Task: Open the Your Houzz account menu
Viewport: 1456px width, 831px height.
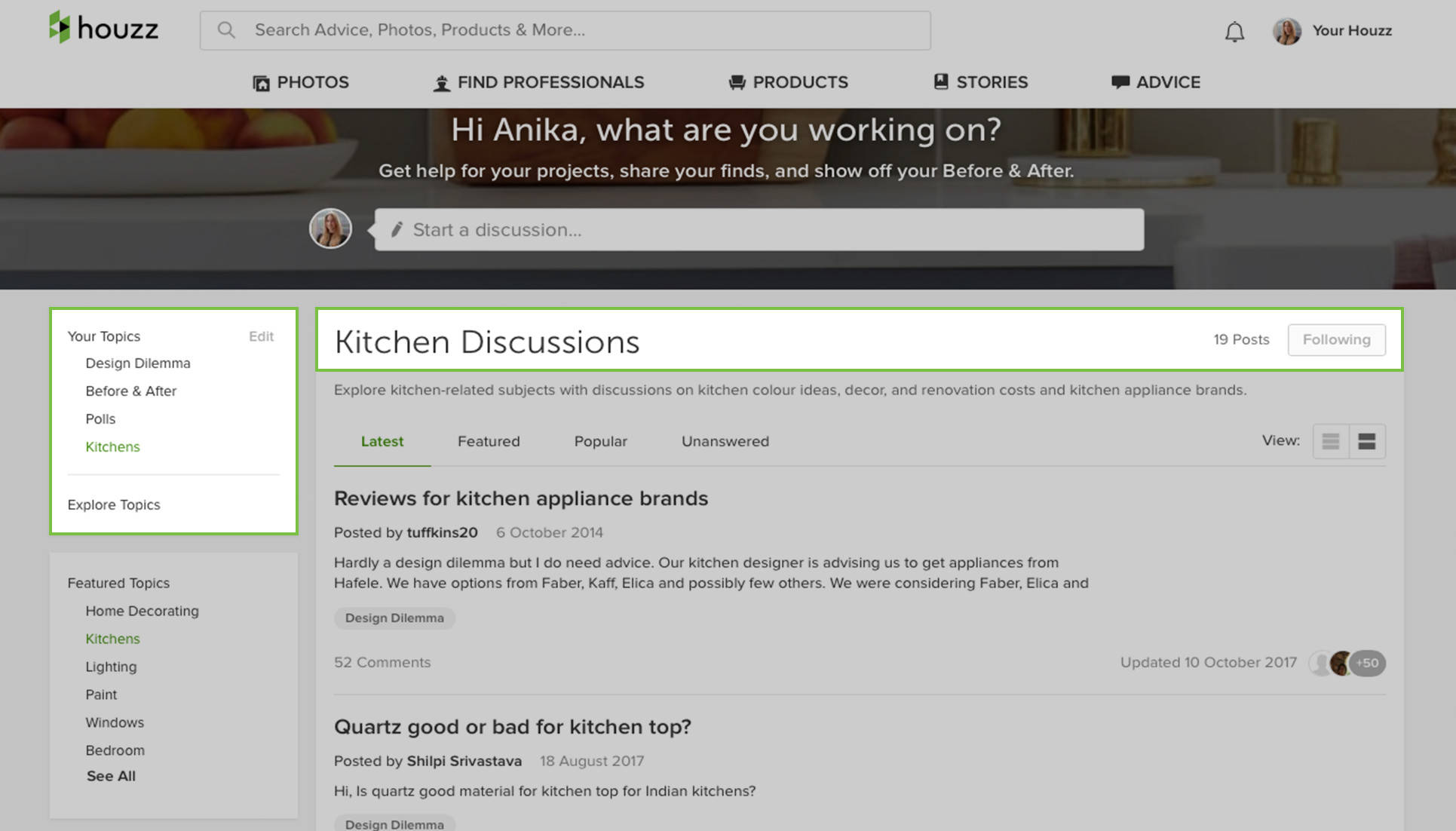Action: [x=1351, y=31]
